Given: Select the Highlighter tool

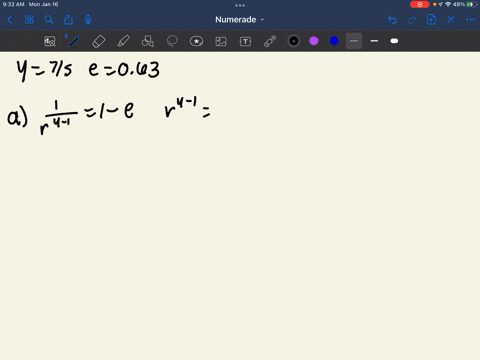Looking at the screenshot, I should 123,41.
